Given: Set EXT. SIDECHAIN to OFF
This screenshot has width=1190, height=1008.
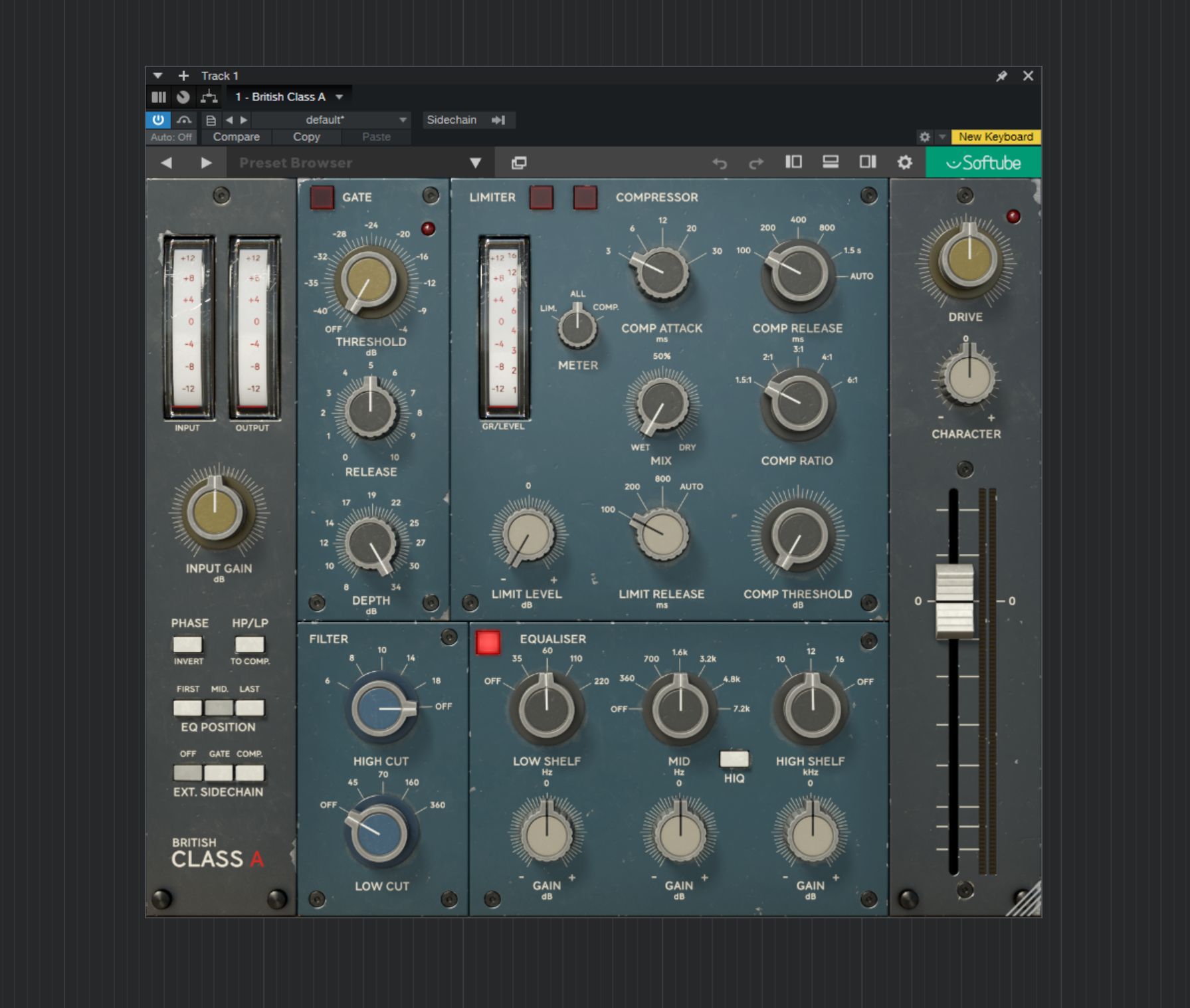Looking at the screenshot, I should pyautogui.click(x=187, y=772).
